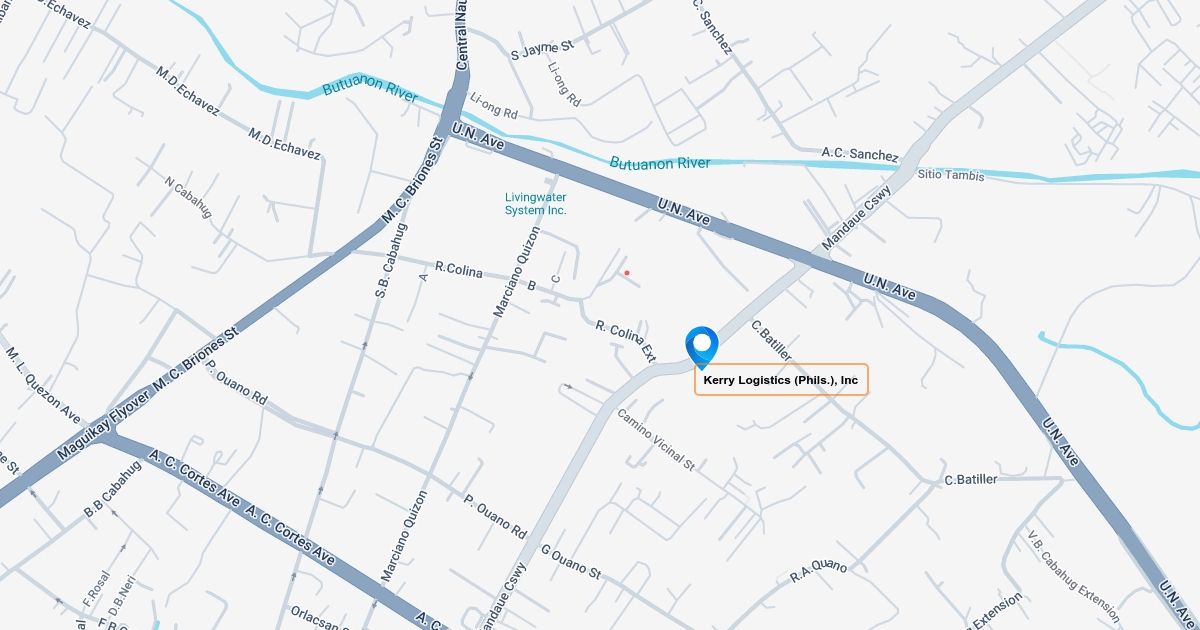Click the Li-ong Rd label

click(x=493, y=107)
